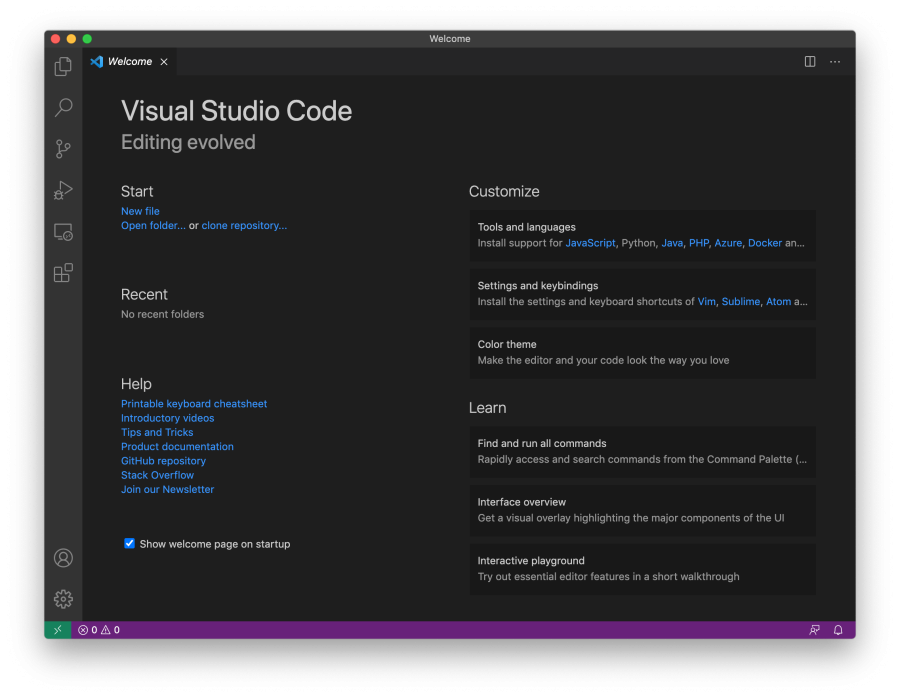900x697 pixels.
Task: Open the editor More Actions ellipsis
Action: [835, 61]
